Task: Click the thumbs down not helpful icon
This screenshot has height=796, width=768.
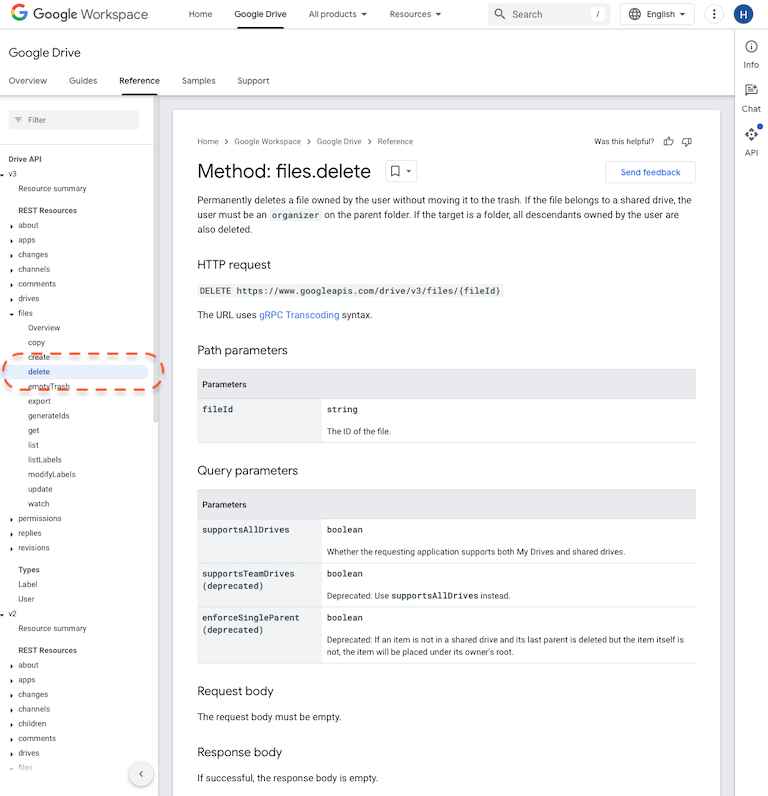Action: click(x=686, y=142)
